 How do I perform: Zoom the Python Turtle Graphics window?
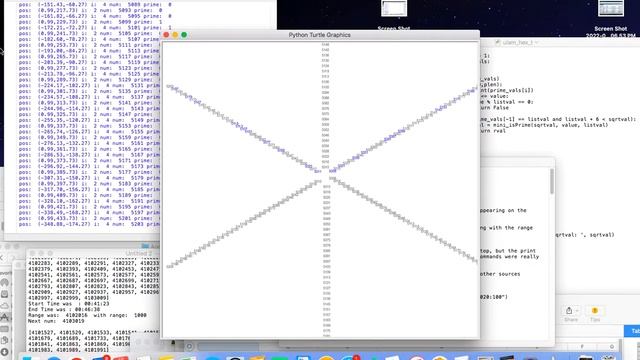[184, 35]
